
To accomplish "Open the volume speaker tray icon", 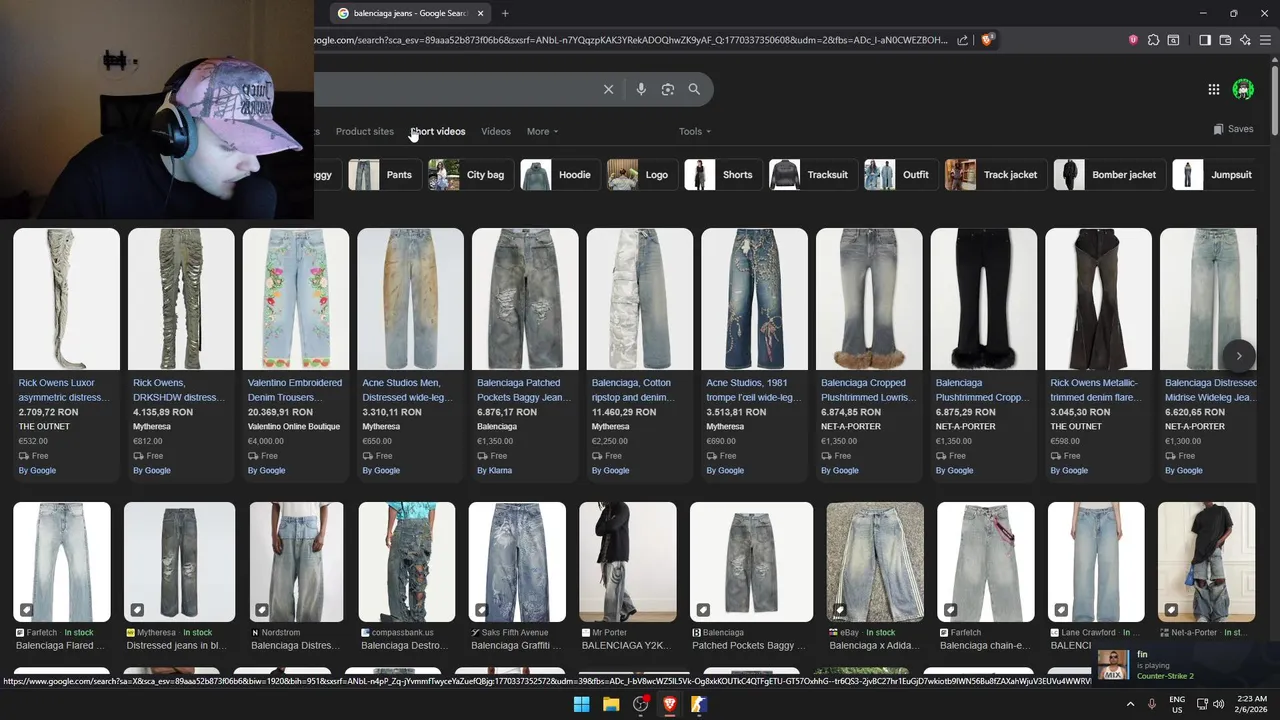I will (1218, 704).
